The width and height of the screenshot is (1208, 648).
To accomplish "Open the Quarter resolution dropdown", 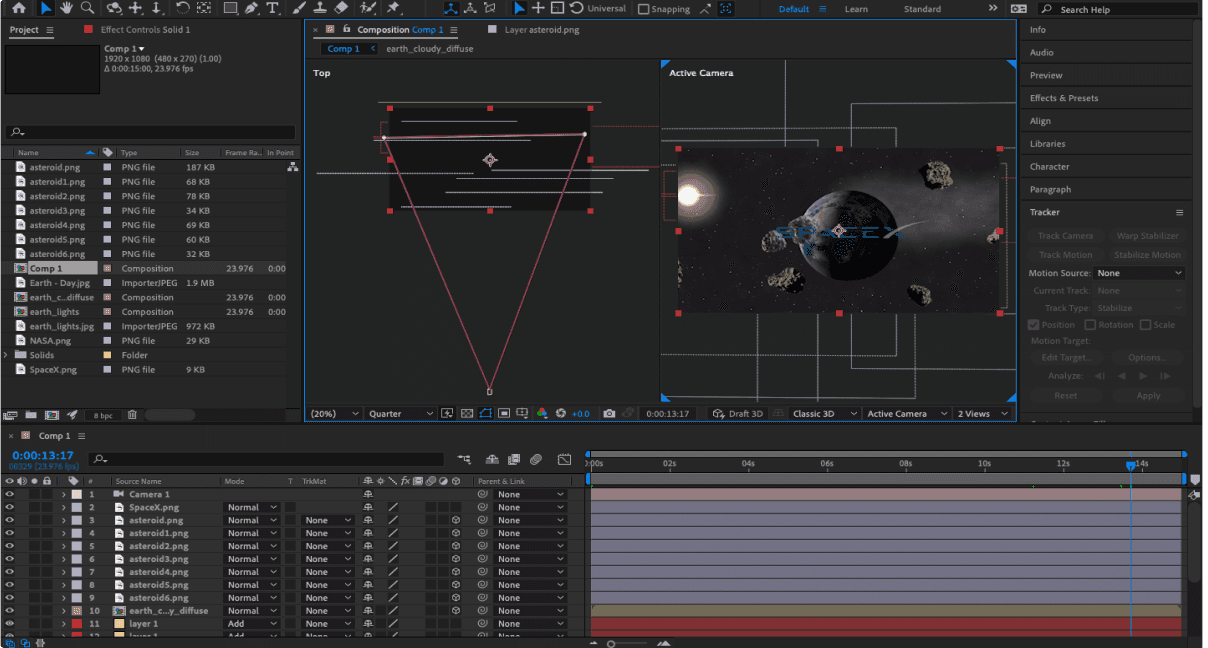I will 400,413.
